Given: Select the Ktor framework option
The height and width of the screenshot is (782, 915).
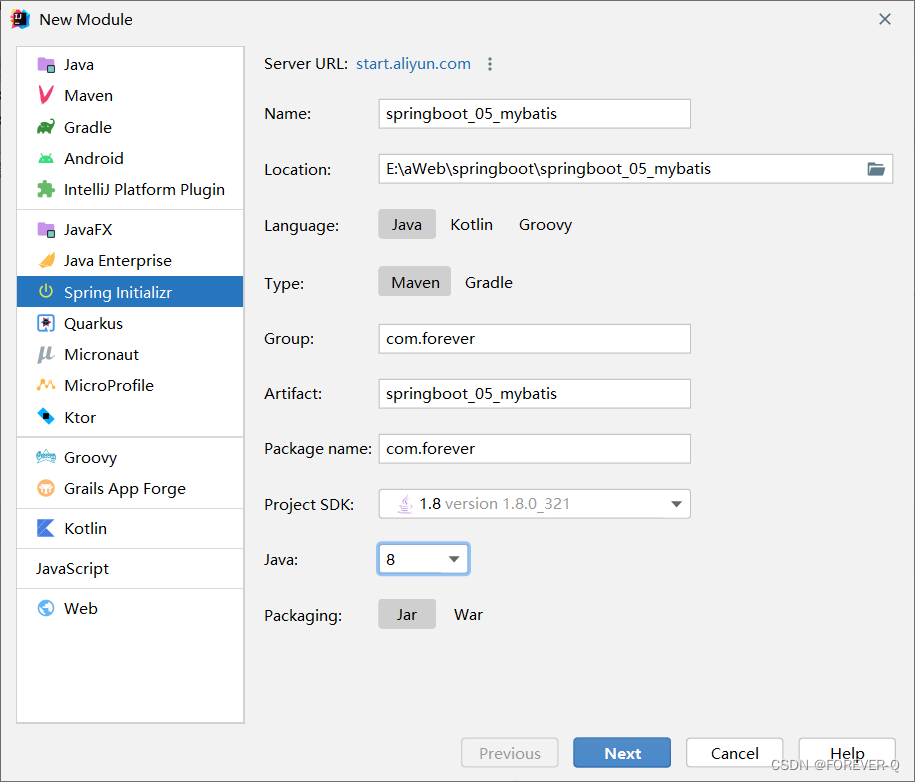Looking at the screenshot, I should (81, 416).
